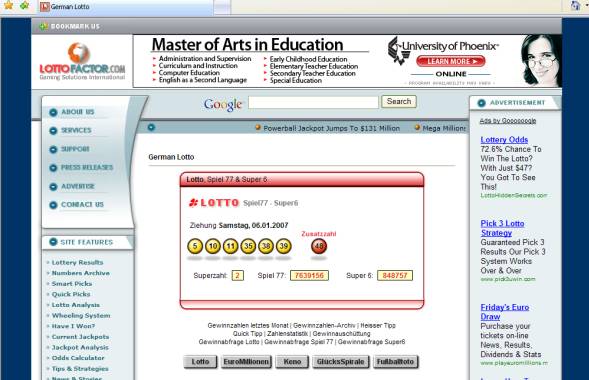Click the Master of Arts in Education banner heading

click(247, 44)
